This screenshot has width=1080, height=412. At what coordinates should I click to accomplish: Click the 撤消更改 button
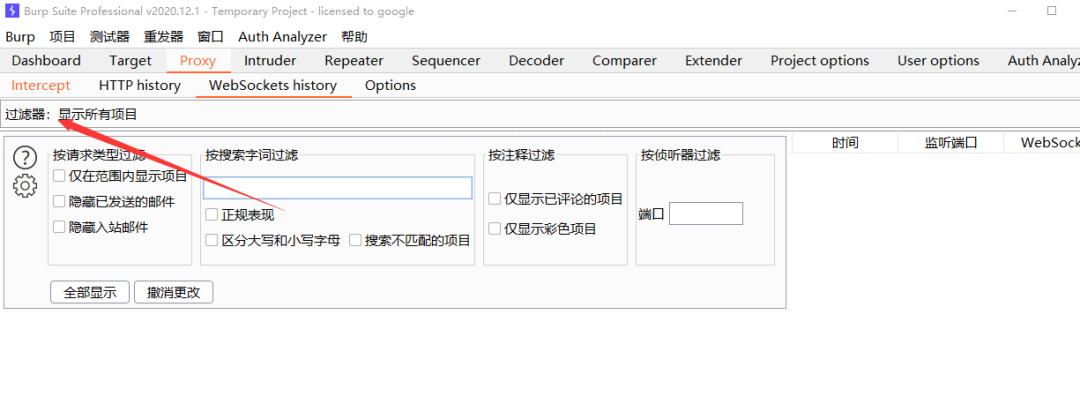click(174, 292)
